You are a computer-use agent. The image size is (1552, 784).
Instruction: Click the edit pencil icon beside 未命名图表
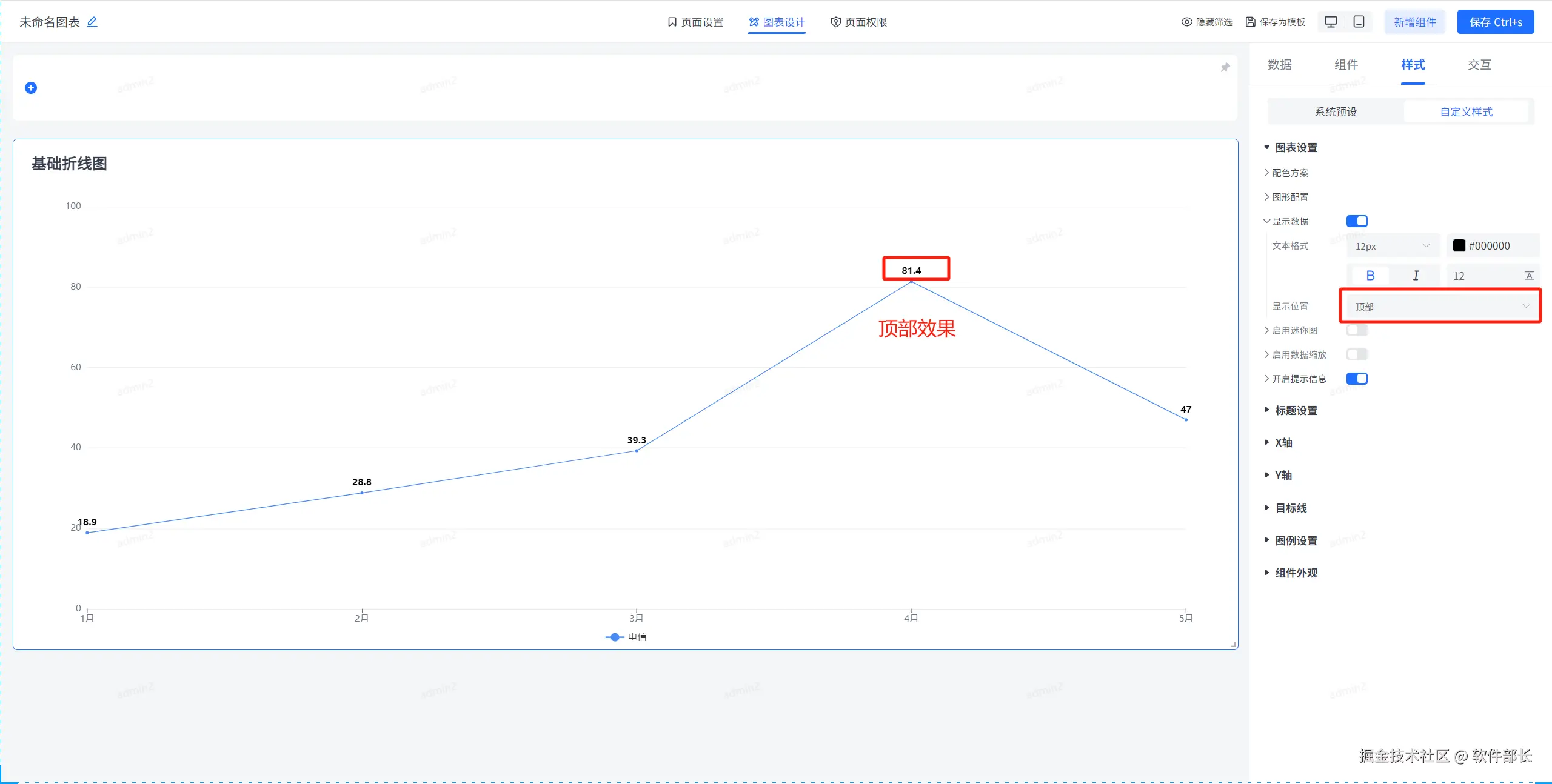tap(92, 22)
